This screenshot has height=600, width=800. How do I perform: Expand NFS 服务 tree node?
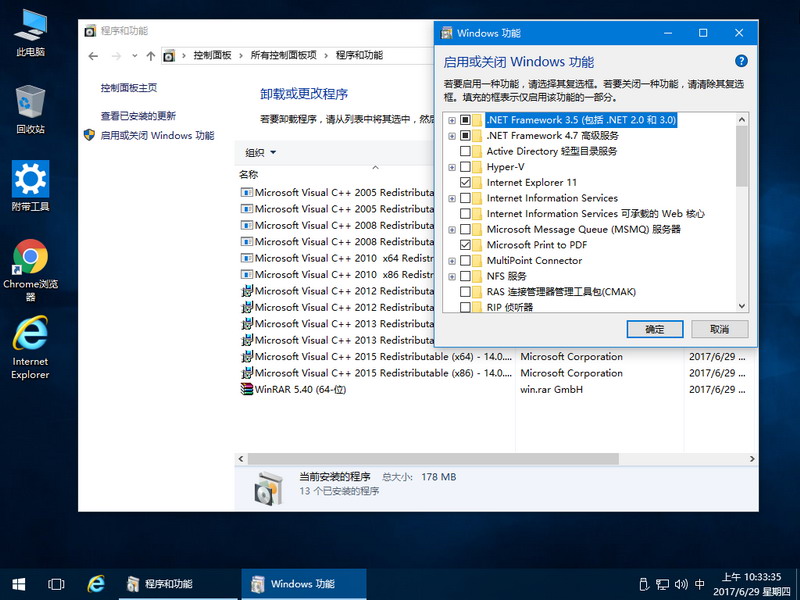[x=452, y=277]
